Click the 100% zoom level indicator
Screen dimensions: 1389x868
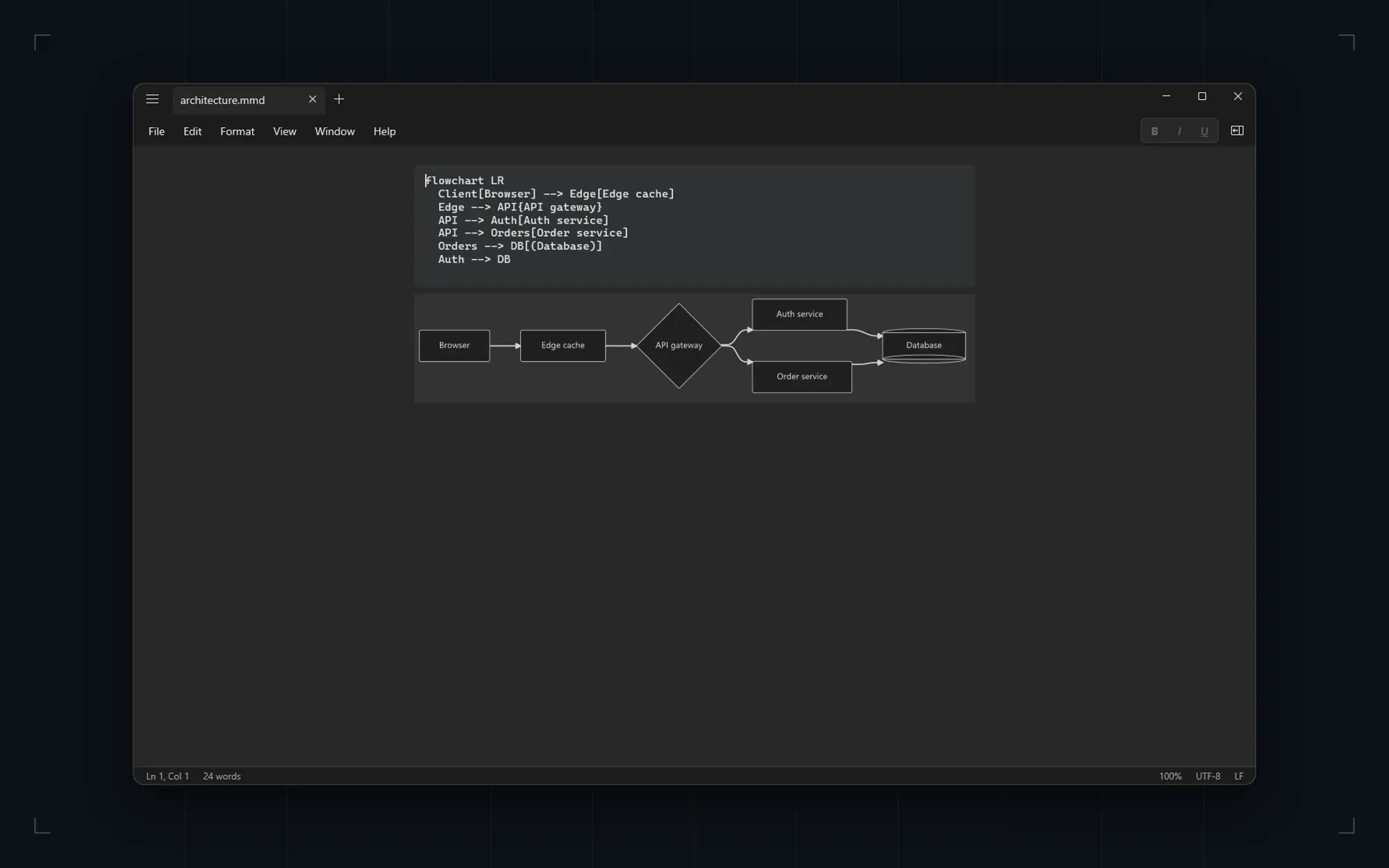click(1170, 776)
